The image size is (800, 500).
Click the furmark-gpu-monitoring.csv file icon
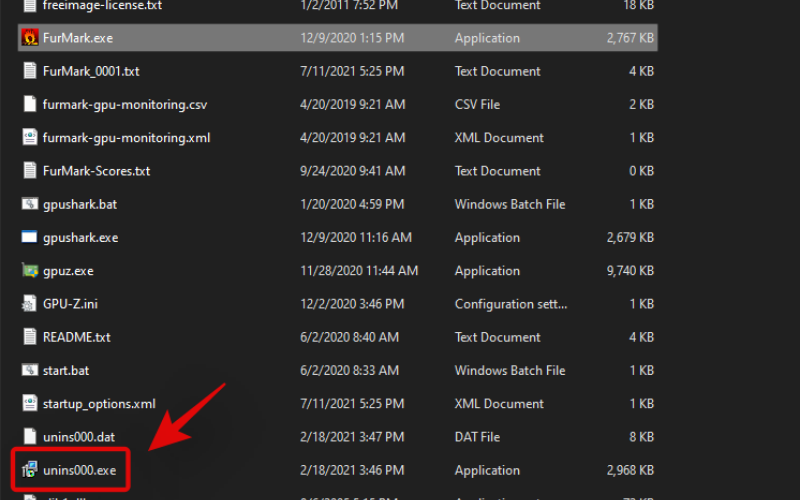click(30, 104)
